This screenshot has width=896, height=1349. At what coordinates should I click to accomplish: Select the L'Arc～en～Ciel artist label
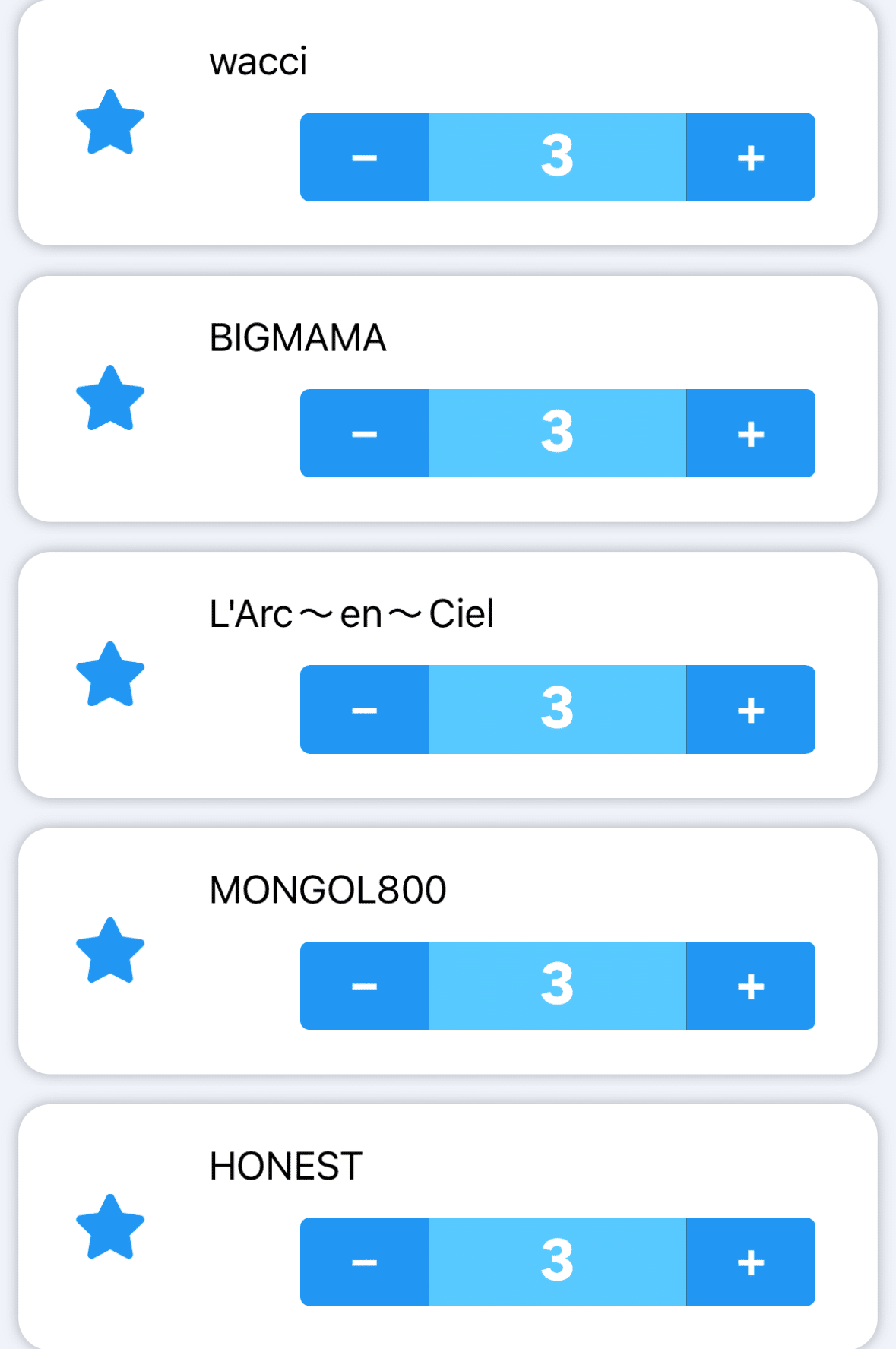click(351, 614)
